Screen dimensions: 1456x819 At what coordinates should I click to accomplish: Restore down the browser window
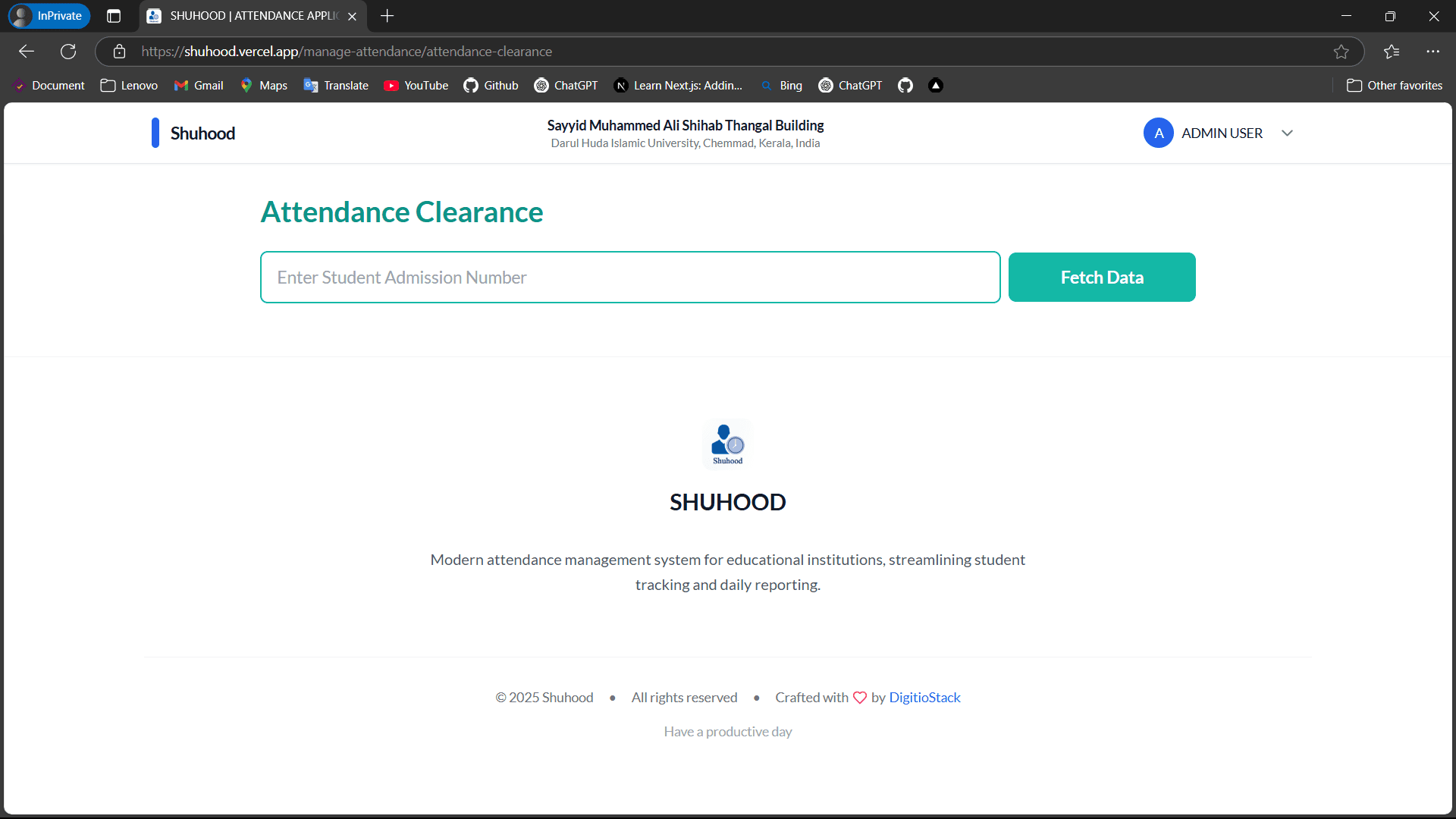click(x=1390, y=16)
